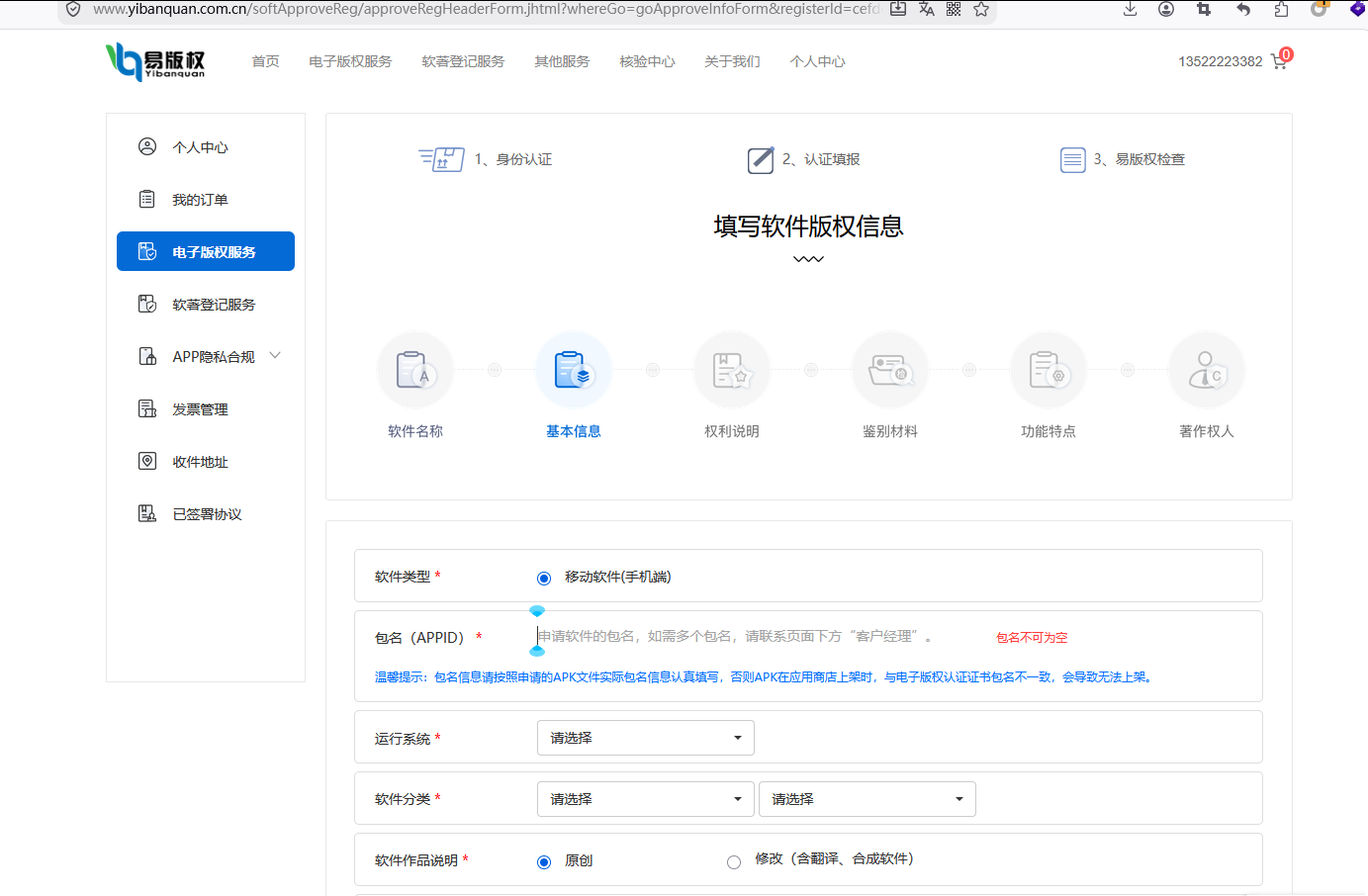The image size is (1368, 896).
Task: Click the 基本信息 step label
Action: point(574,431)
